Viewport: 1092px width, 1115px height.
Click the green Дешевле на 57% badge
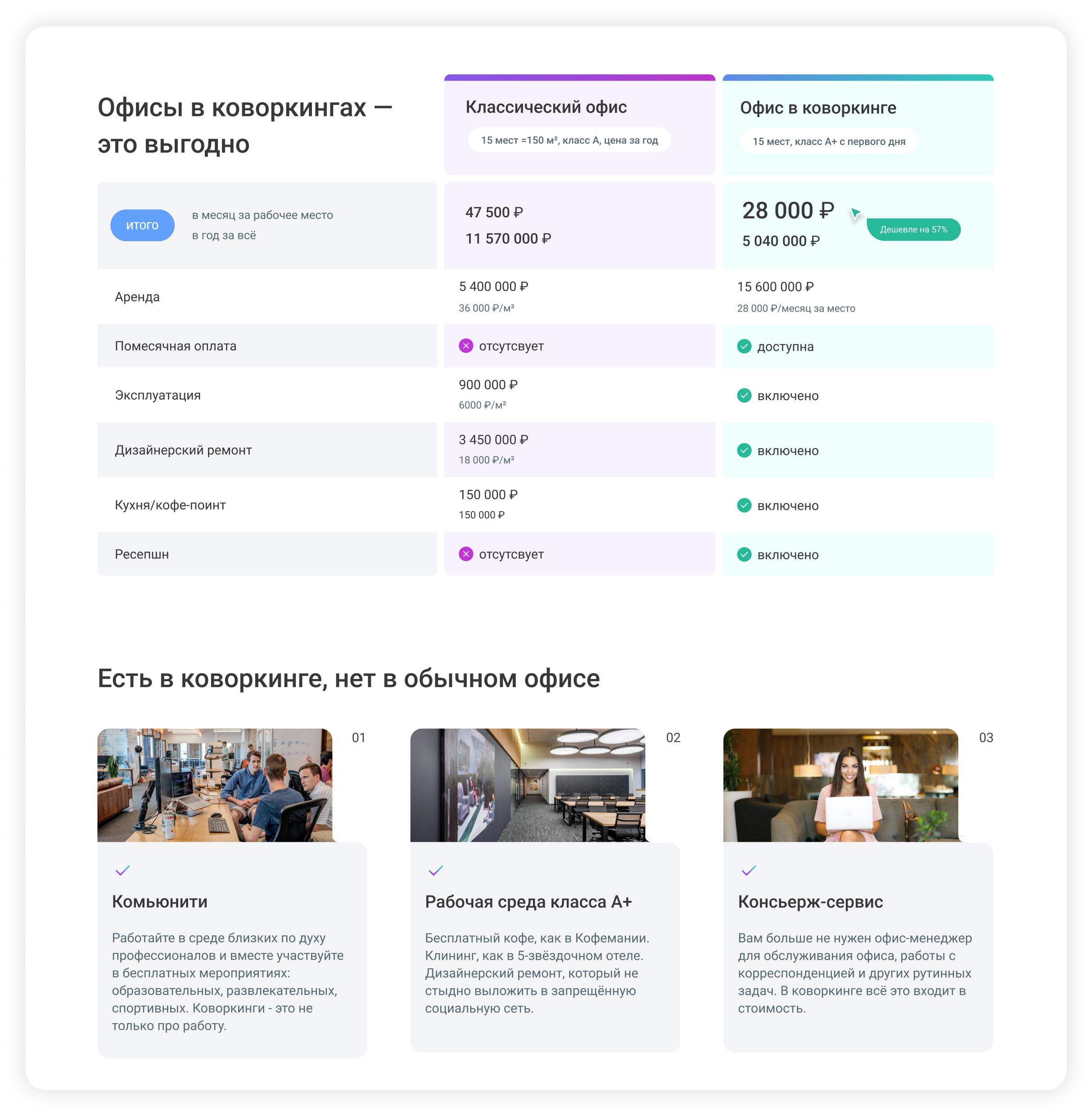(913, 229)
